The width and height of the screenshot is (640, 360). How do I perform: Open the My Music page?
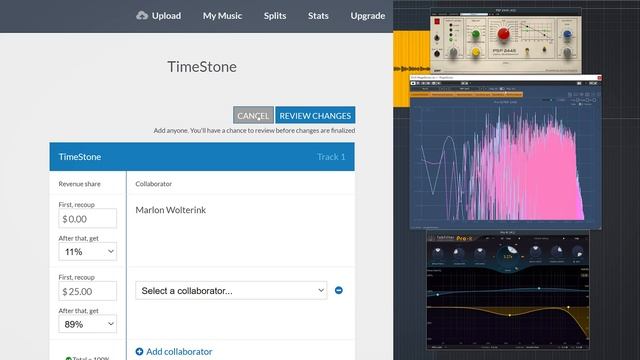[x=222, y=16]
